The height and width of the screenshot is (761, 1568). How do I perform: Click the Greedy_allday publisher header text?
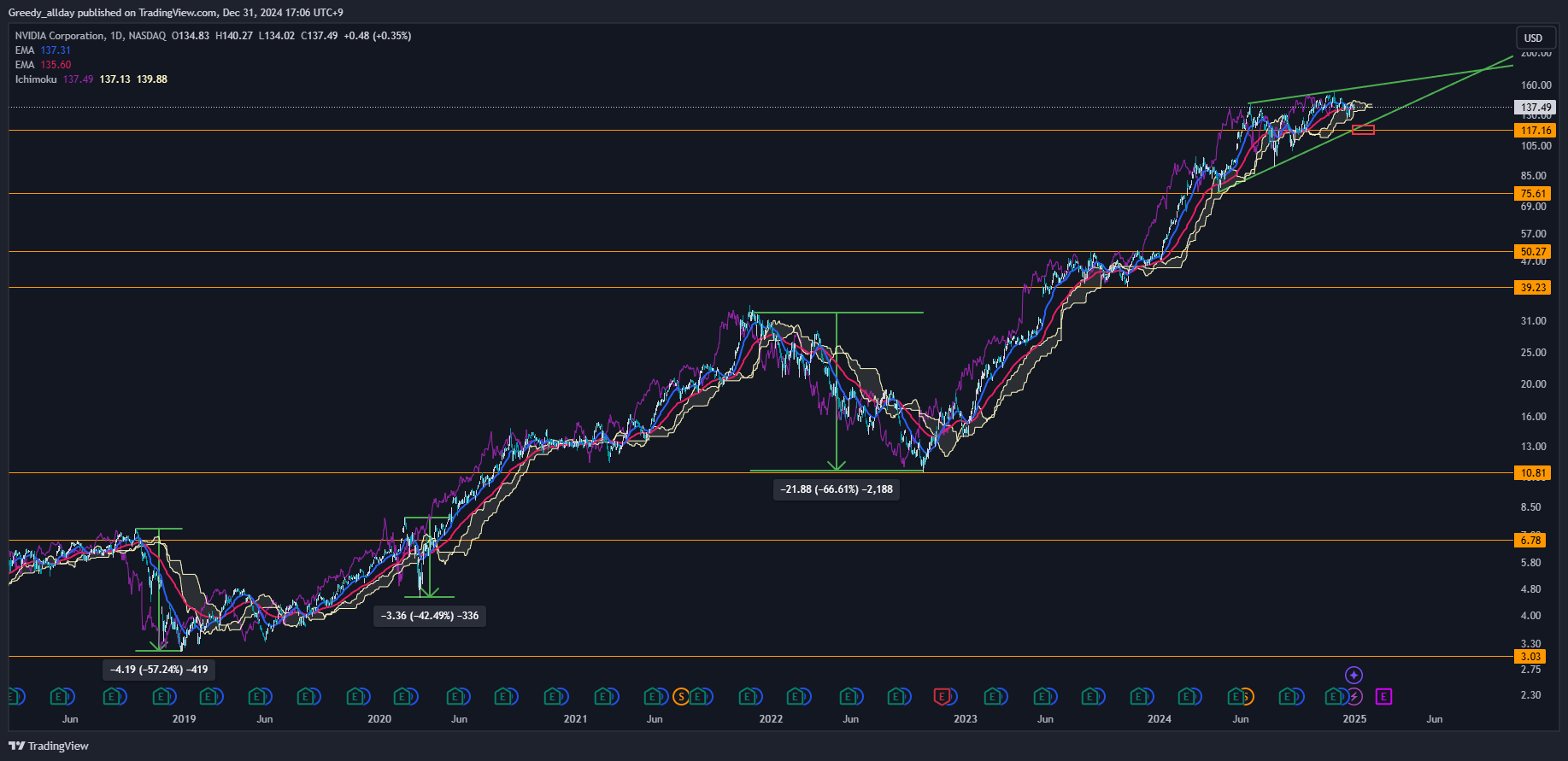[41, 13]
